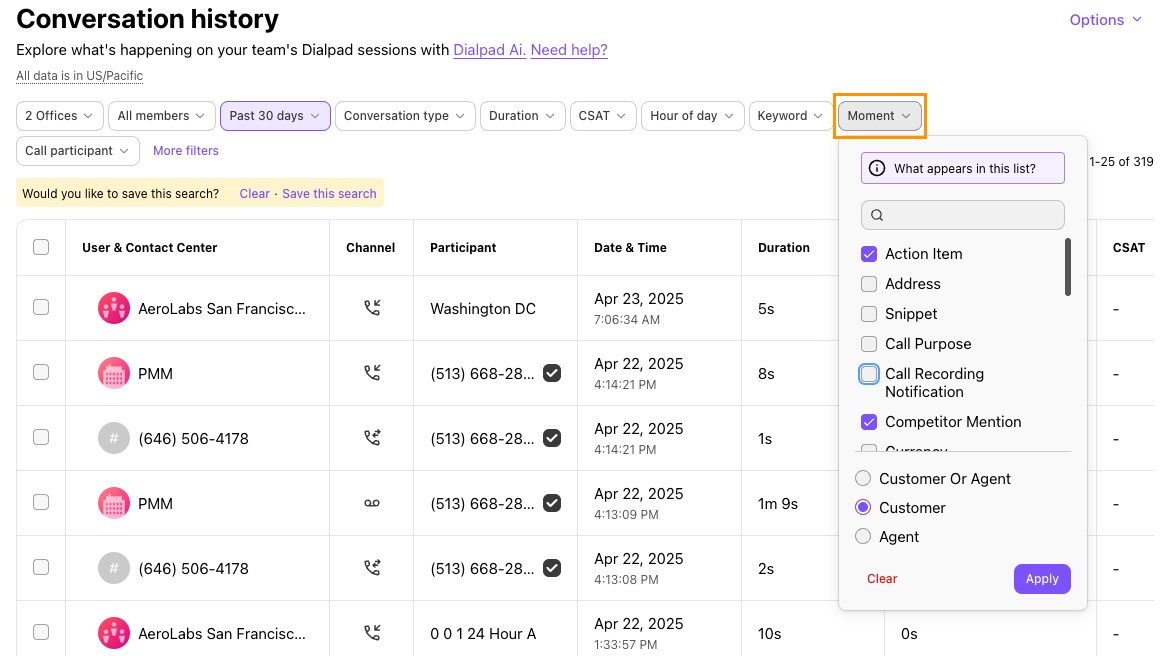Click More filters
This screenshot has height=656, width=1171.
click(x=186, y=151)
